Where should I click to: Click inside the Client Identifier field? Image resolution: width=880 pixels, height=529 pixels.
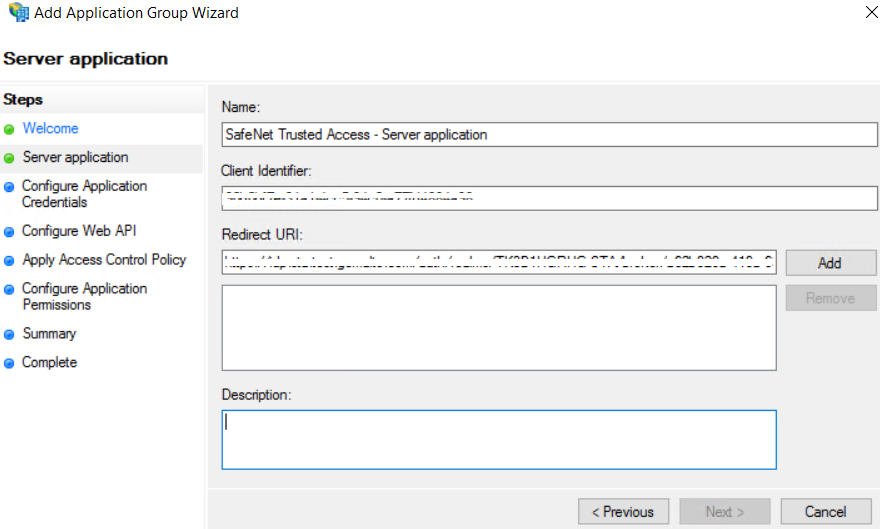(549, 199)
